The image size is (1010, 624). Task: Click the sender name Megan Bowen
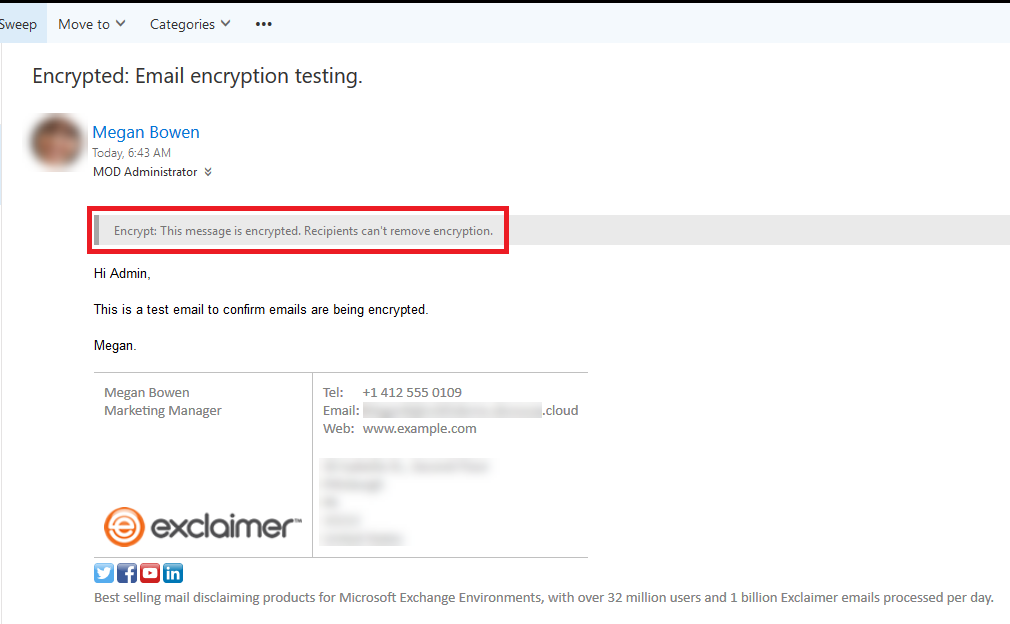point(146,132)
